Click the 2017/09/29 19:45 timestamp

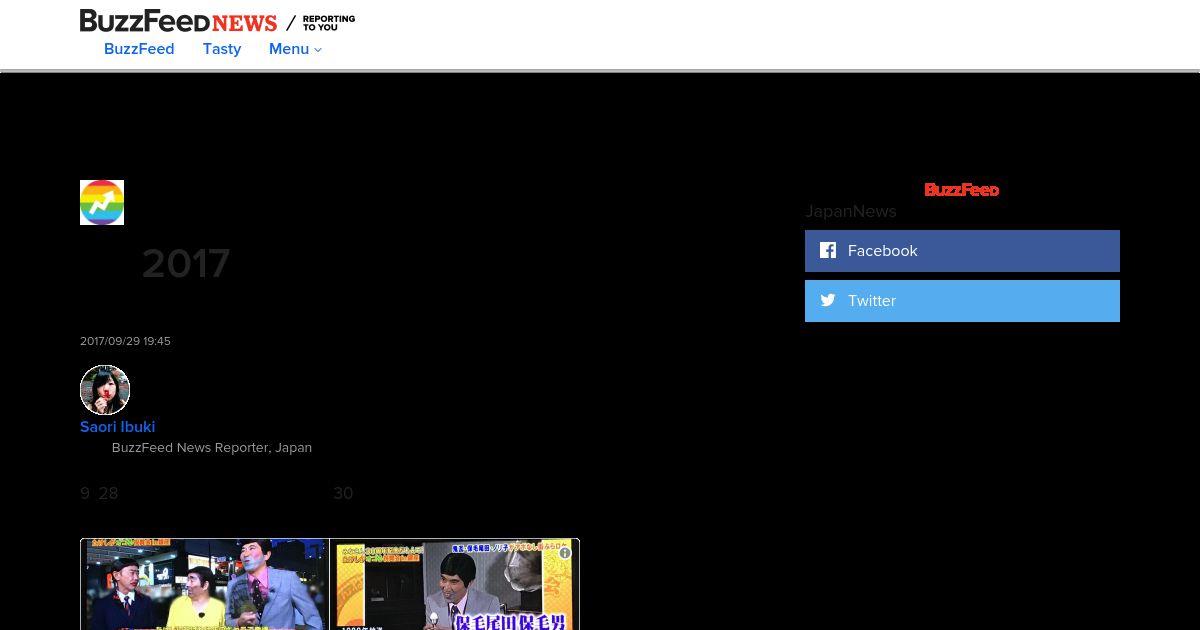125,341
